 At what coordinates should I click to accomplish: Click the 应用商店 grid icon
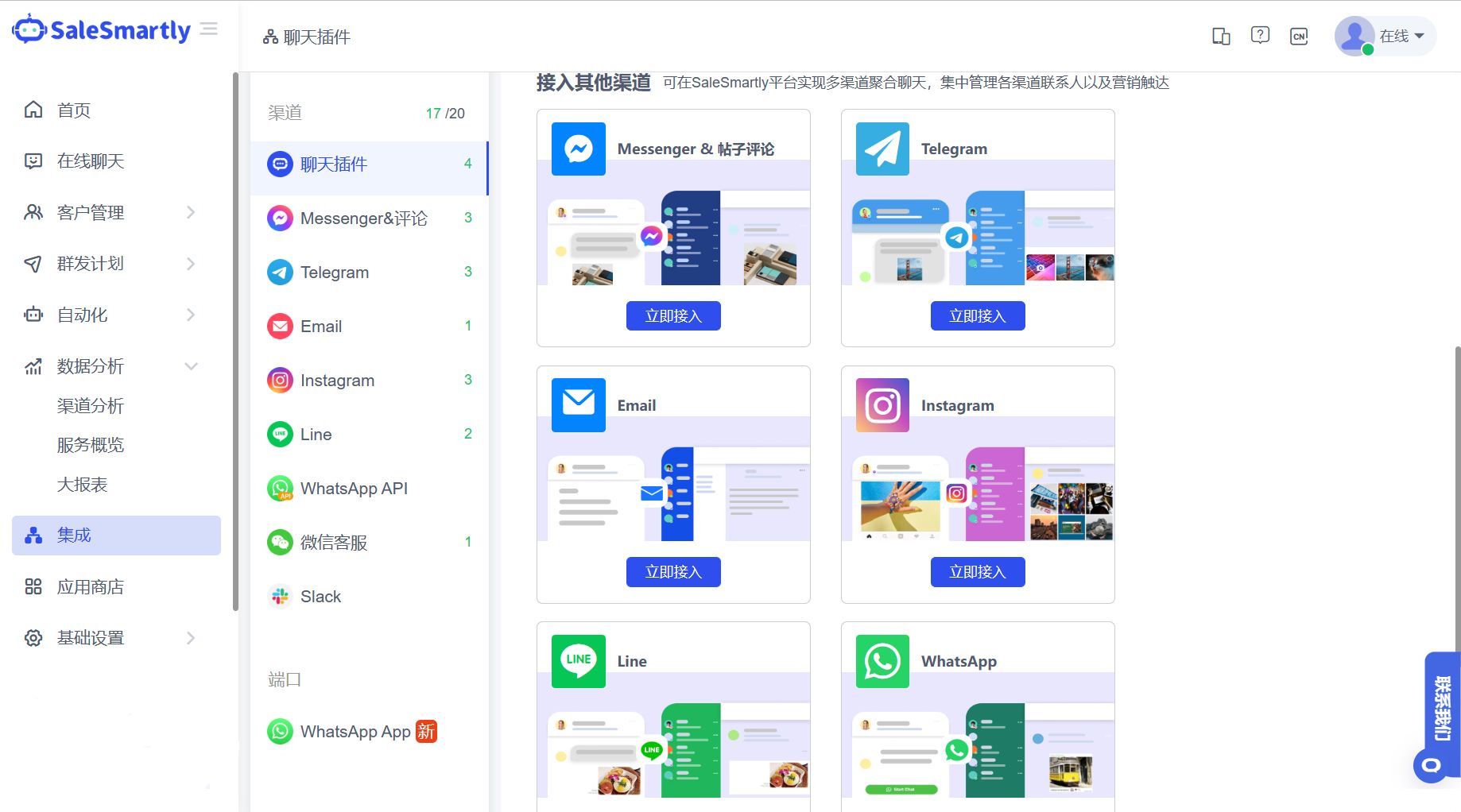(x=33, y=587)
